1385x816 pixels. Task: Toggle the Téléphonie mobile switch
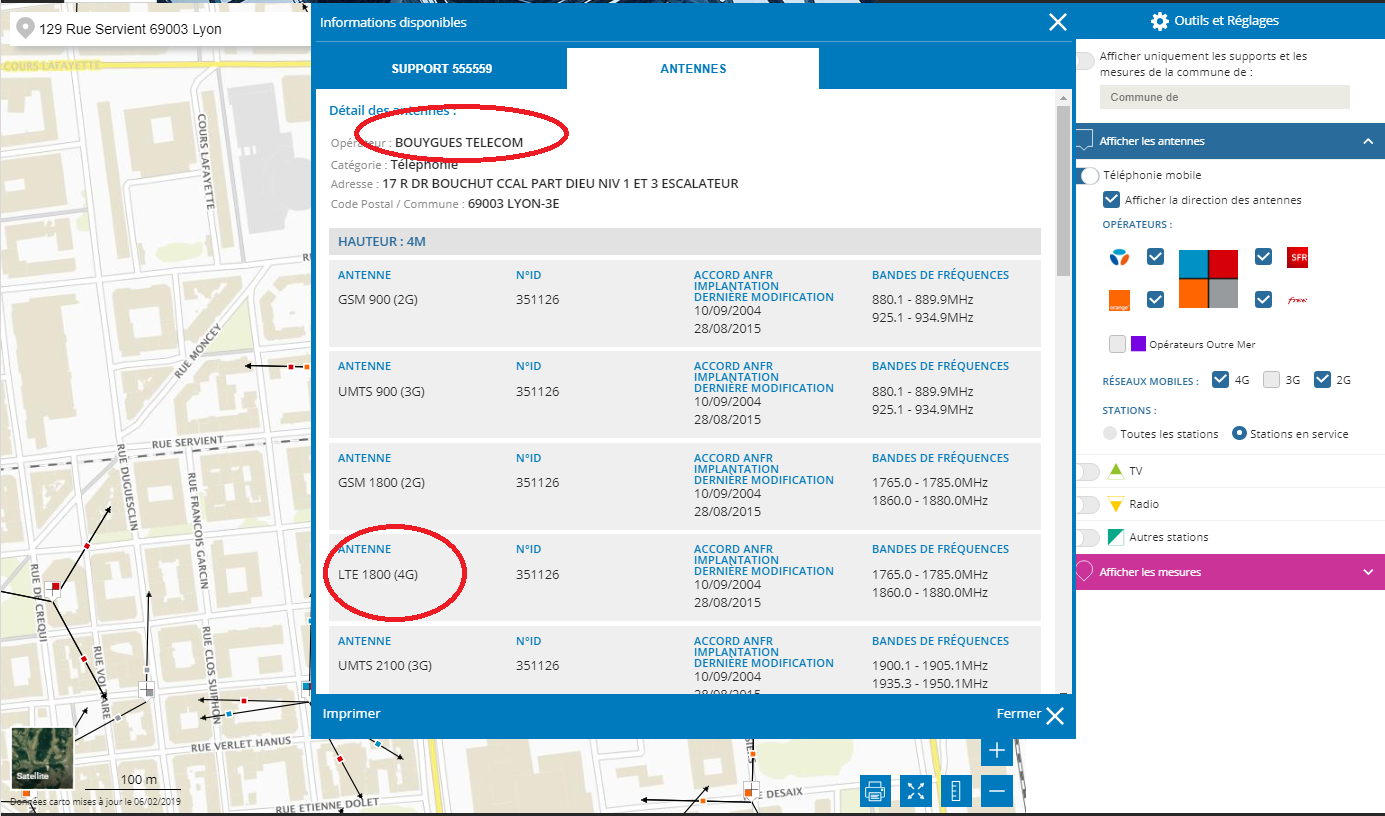tap(1088, 176)
